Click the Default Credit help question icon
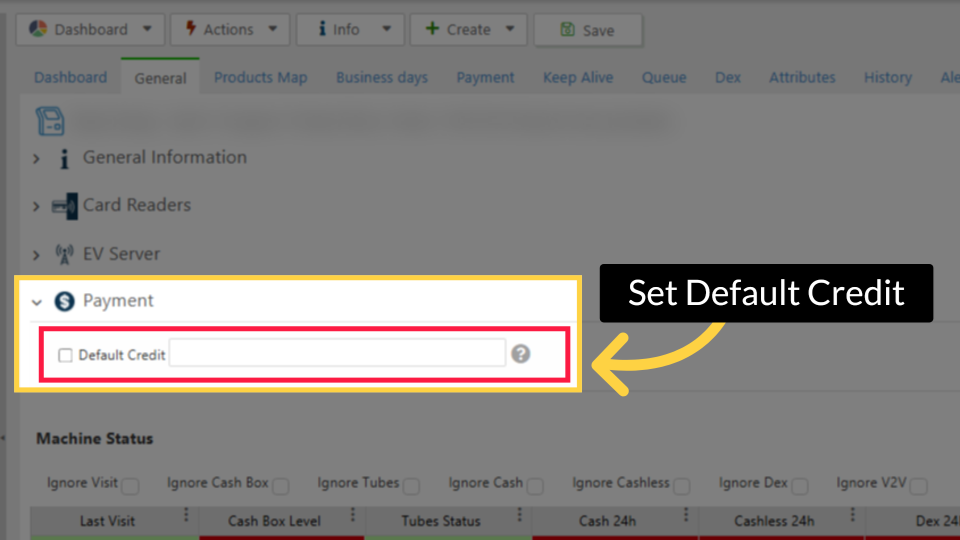Screen dimensions: 960x540 coord(520,354)
